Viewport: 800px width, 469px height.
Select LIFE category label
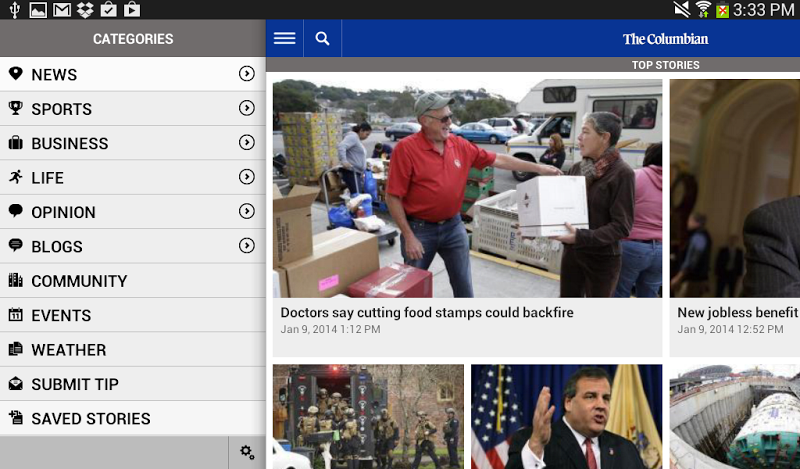pyautogui.click(x=47, y=178)
